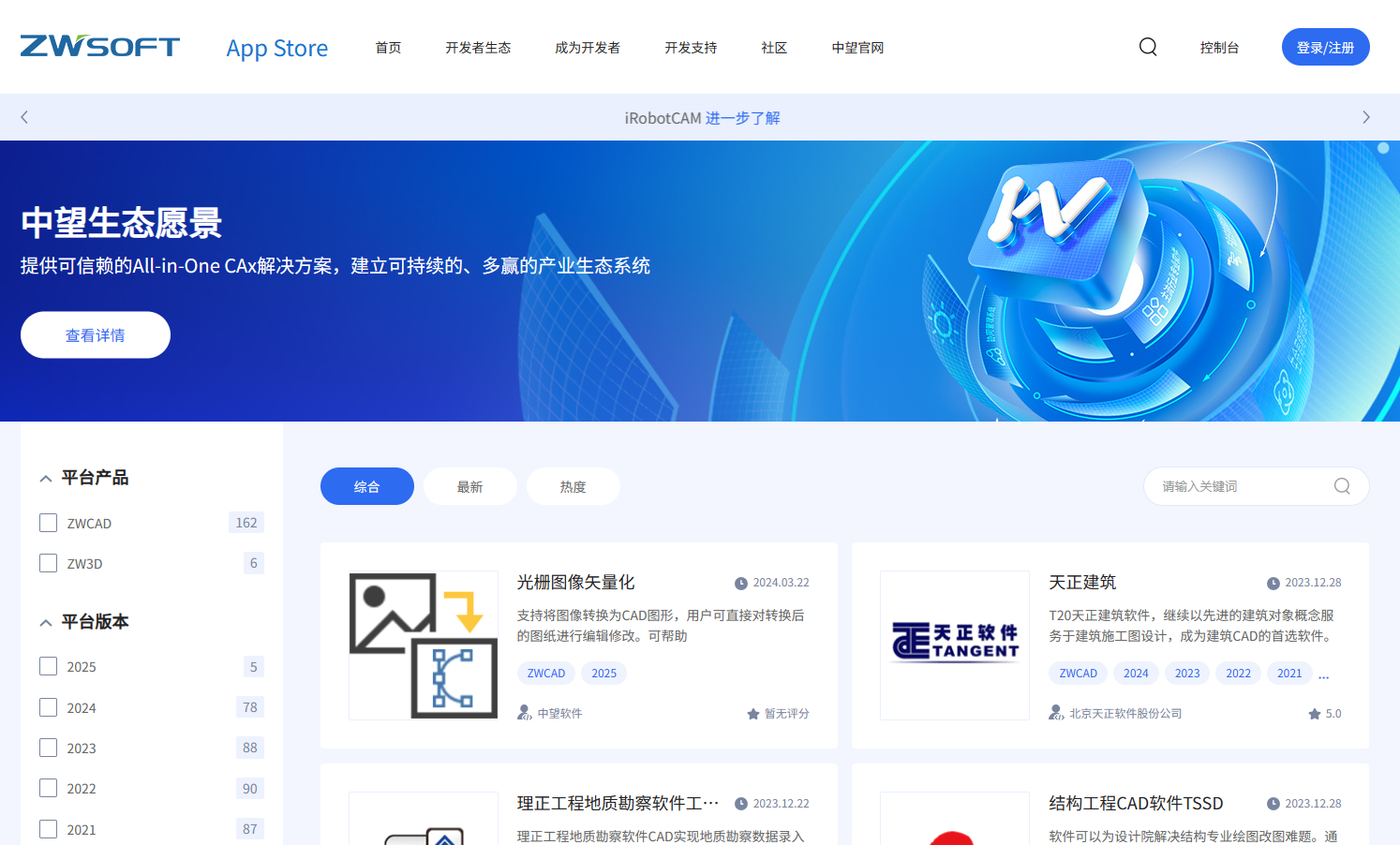
Task: Click ZWCAD tag on 光栅图像矢量化 card
Action: click(546, 674)
